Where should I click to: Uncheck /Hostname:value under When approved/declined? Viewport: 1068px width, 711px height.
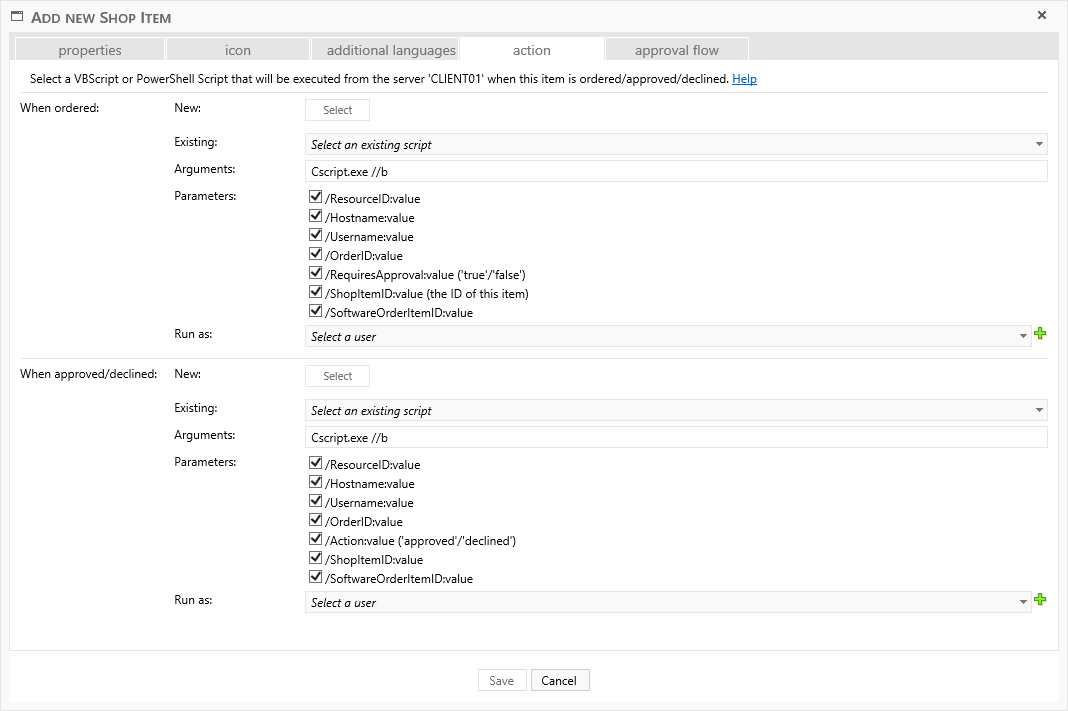[316, 483]
